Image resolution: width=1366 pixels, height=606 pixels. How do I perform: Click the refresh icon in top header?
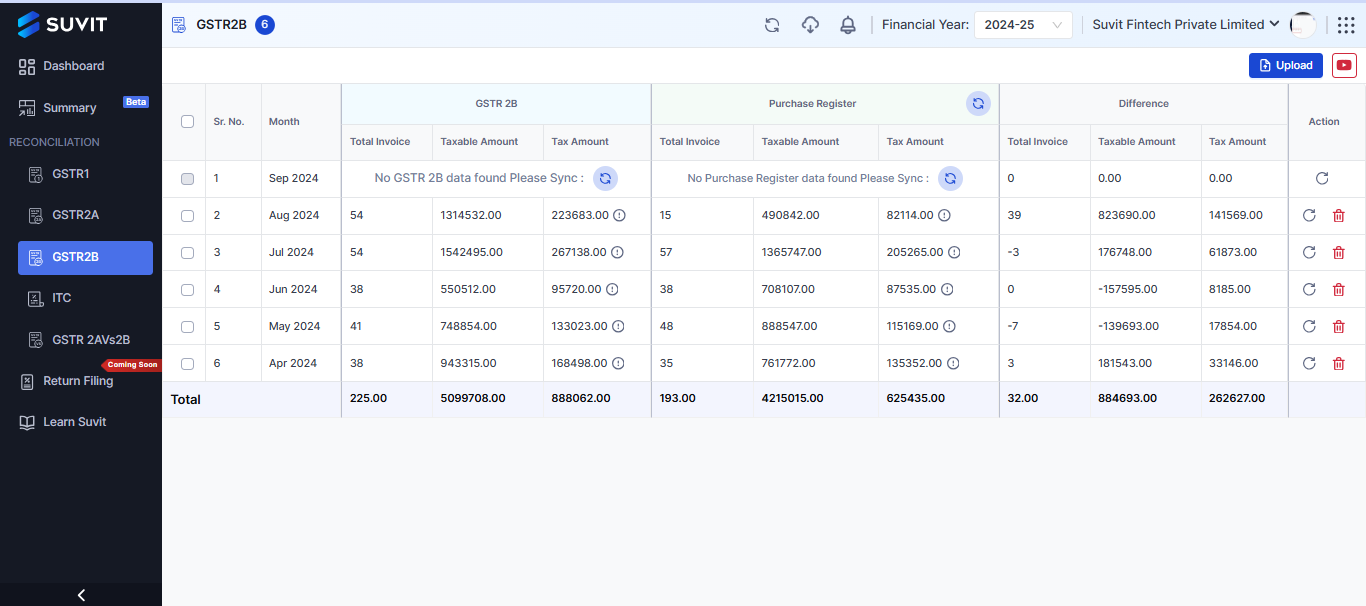[772, 25]
